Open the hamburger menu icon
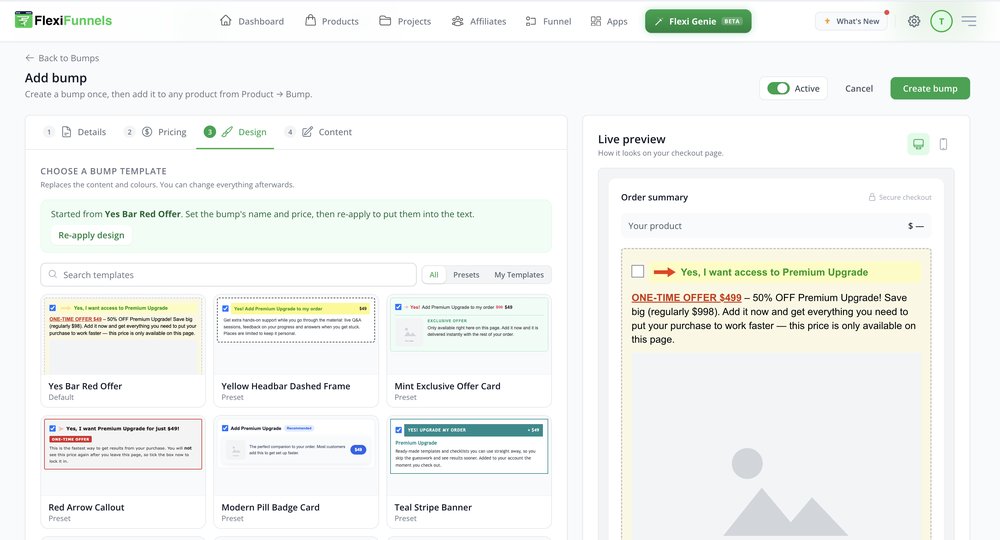Viewport: 1000px width, 540px height. click(969, 21)
